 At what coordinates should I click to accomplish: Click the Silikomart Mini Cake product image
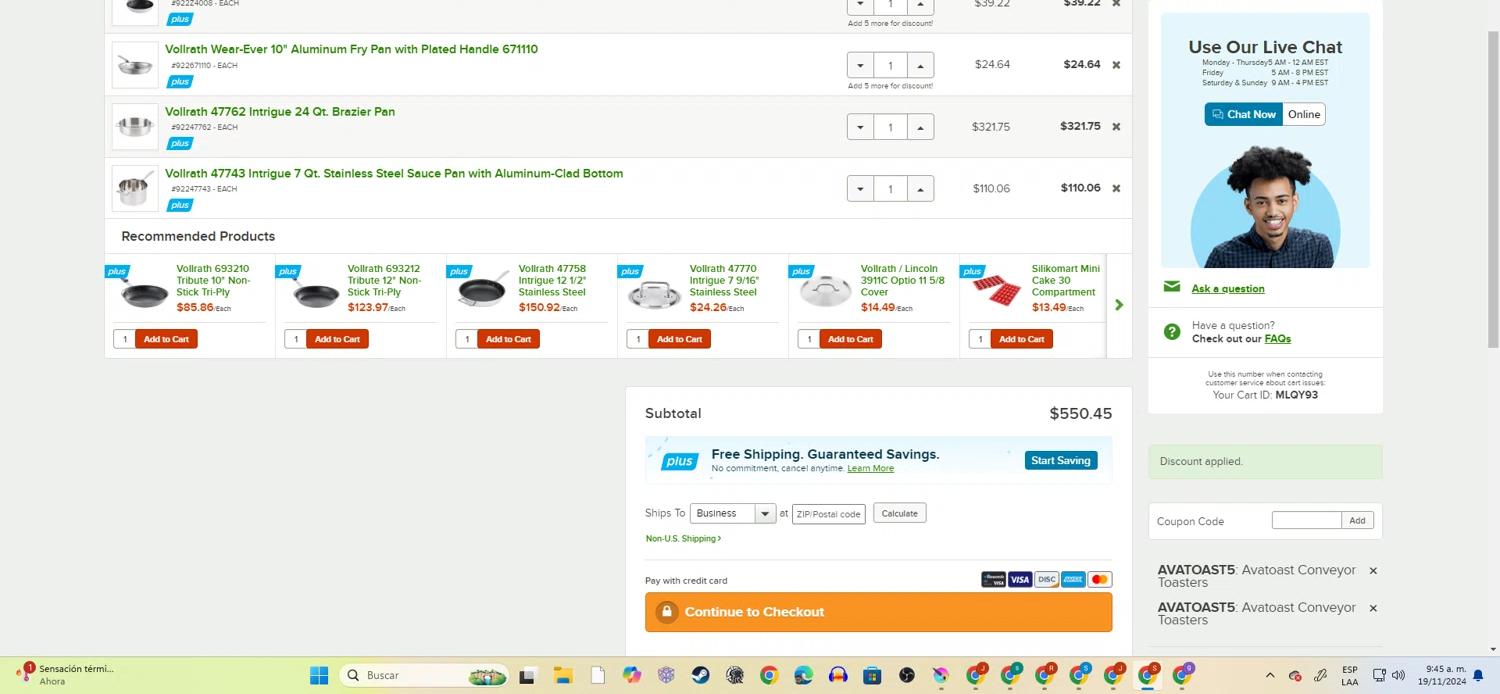[996, 290]
